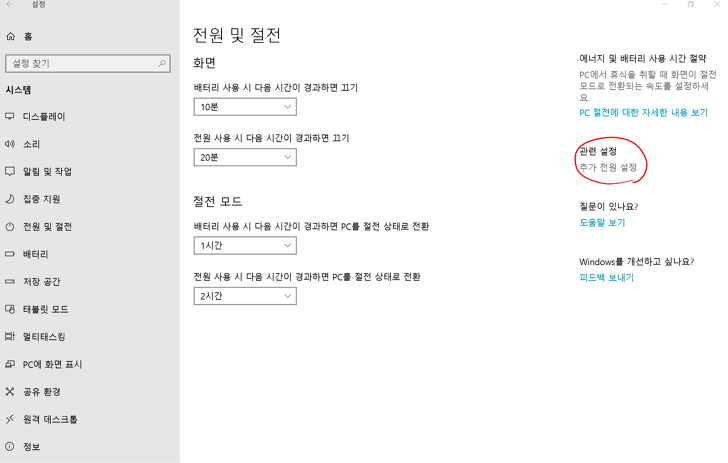Click the 추가 전원 설정 link
The width and height of the screenshot is (728, 463).
[x=608, y=167]
